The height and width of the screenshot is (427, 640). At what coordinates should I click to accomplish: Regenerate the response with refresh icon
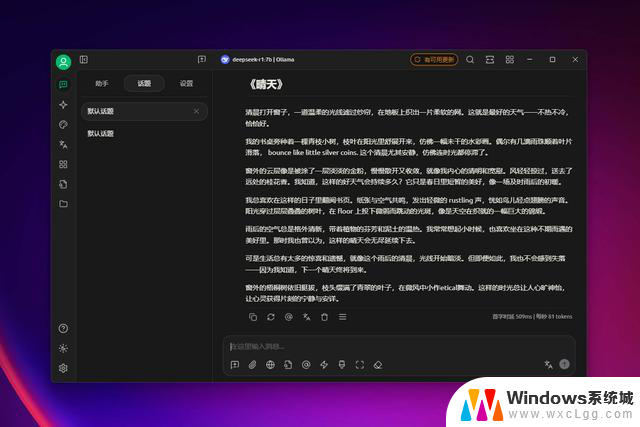click(x=271, y=317)
